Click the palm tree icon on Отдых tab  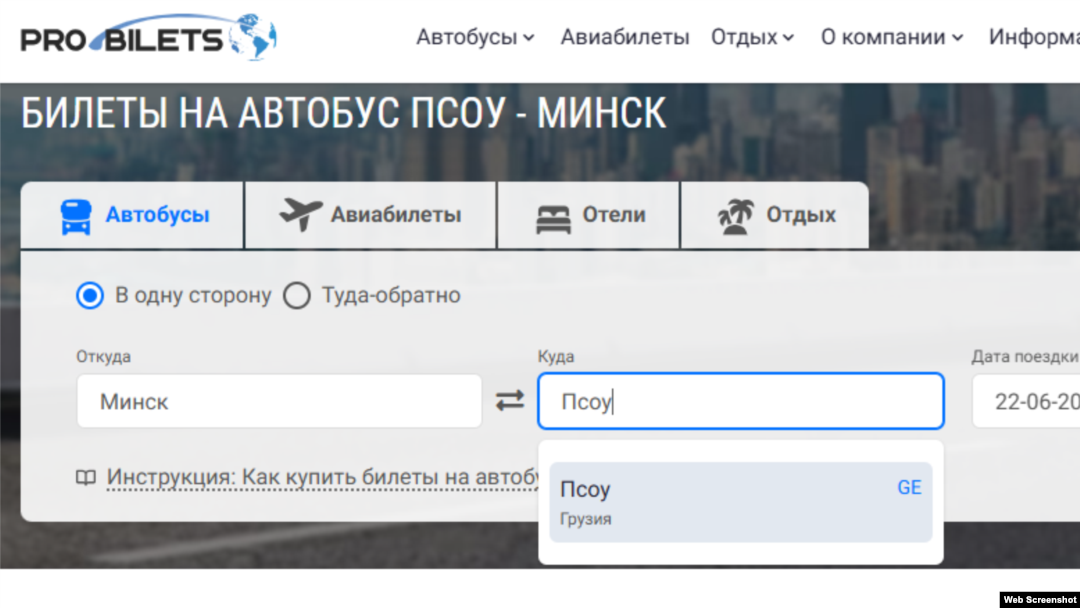tap(736, 217)
